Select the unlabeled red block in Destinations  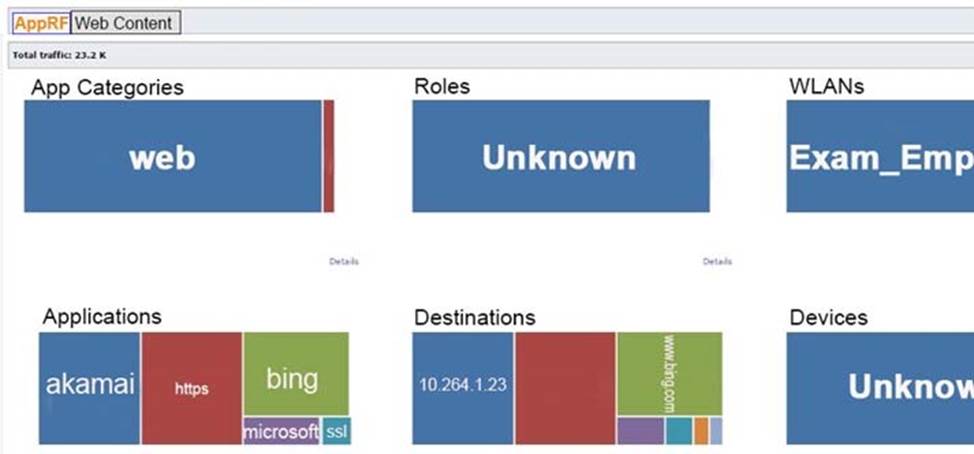point(565,388)
